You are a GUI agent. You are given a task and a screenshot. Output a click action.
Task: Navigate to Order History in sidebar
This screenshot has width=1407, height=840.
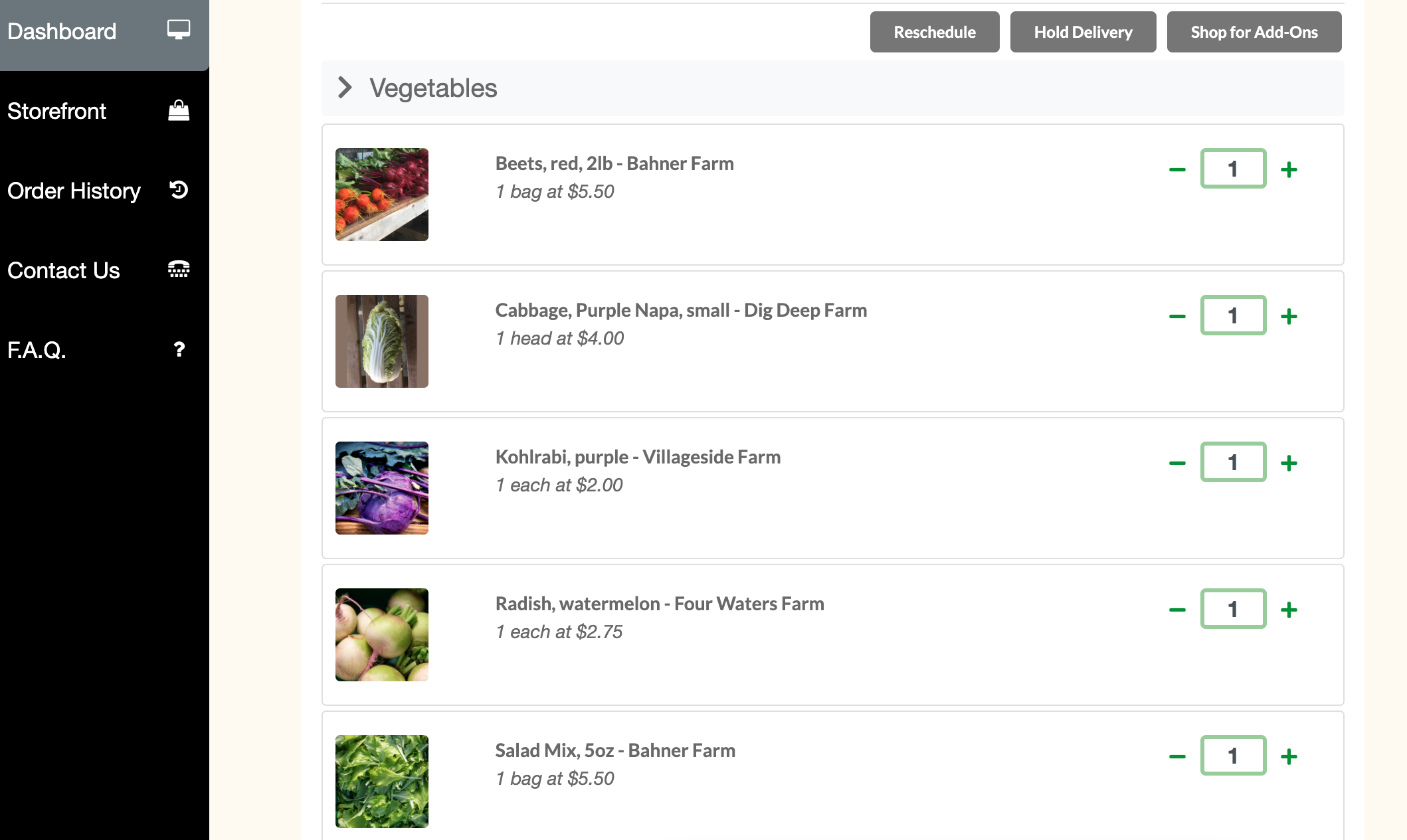pyautogui.click(x=74, y=191)
